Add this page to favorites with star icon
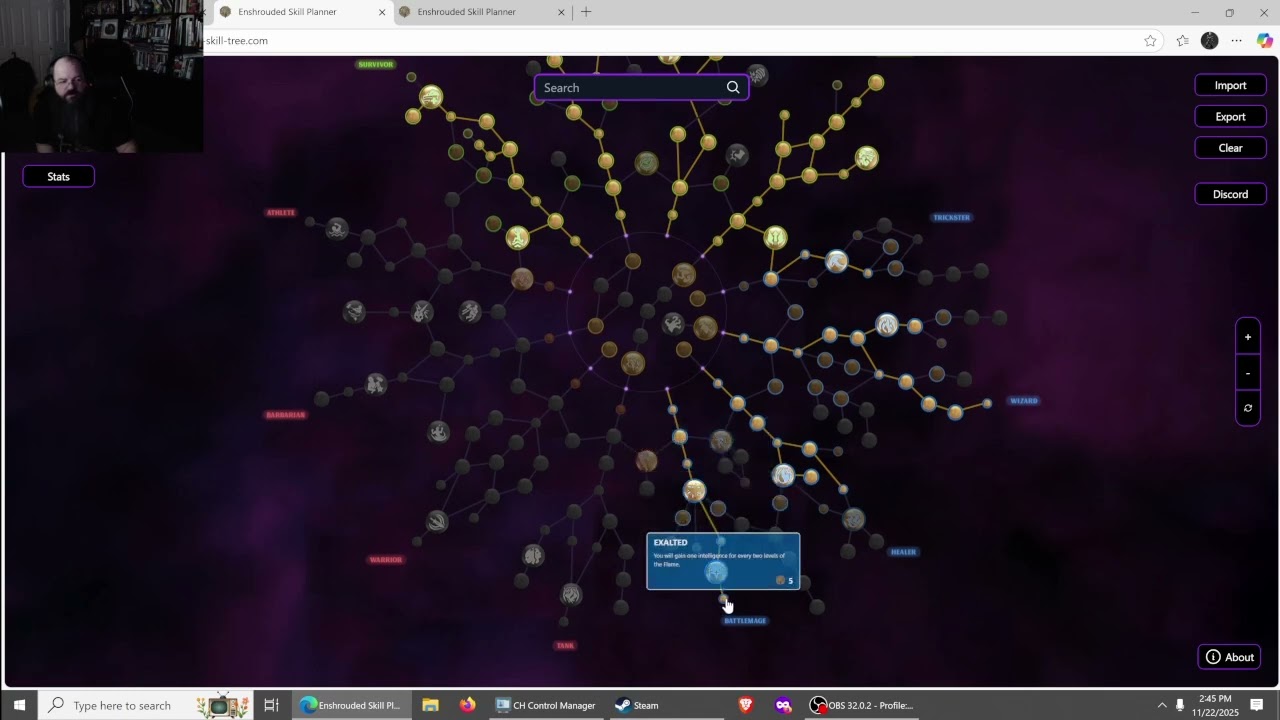Screen dimensions: 1280x720 coord(1150,41)
